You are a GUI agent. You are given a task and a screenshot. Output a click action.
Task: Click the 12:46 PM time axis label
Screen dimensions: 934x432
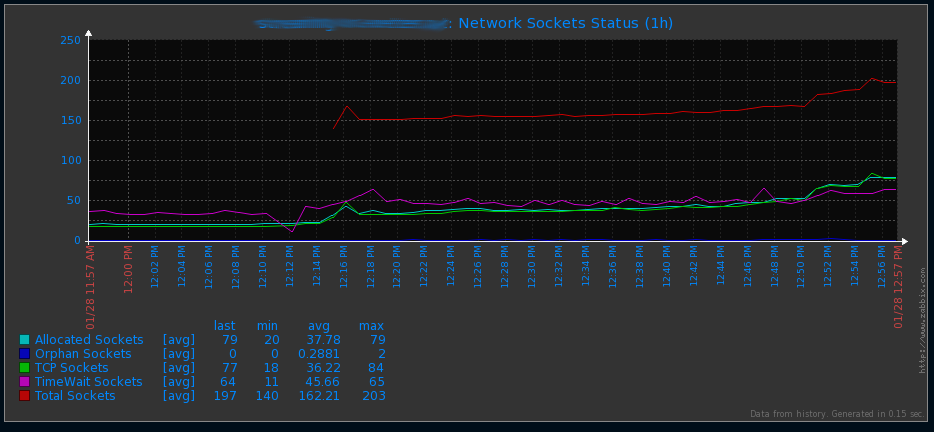tap(747, 268)
